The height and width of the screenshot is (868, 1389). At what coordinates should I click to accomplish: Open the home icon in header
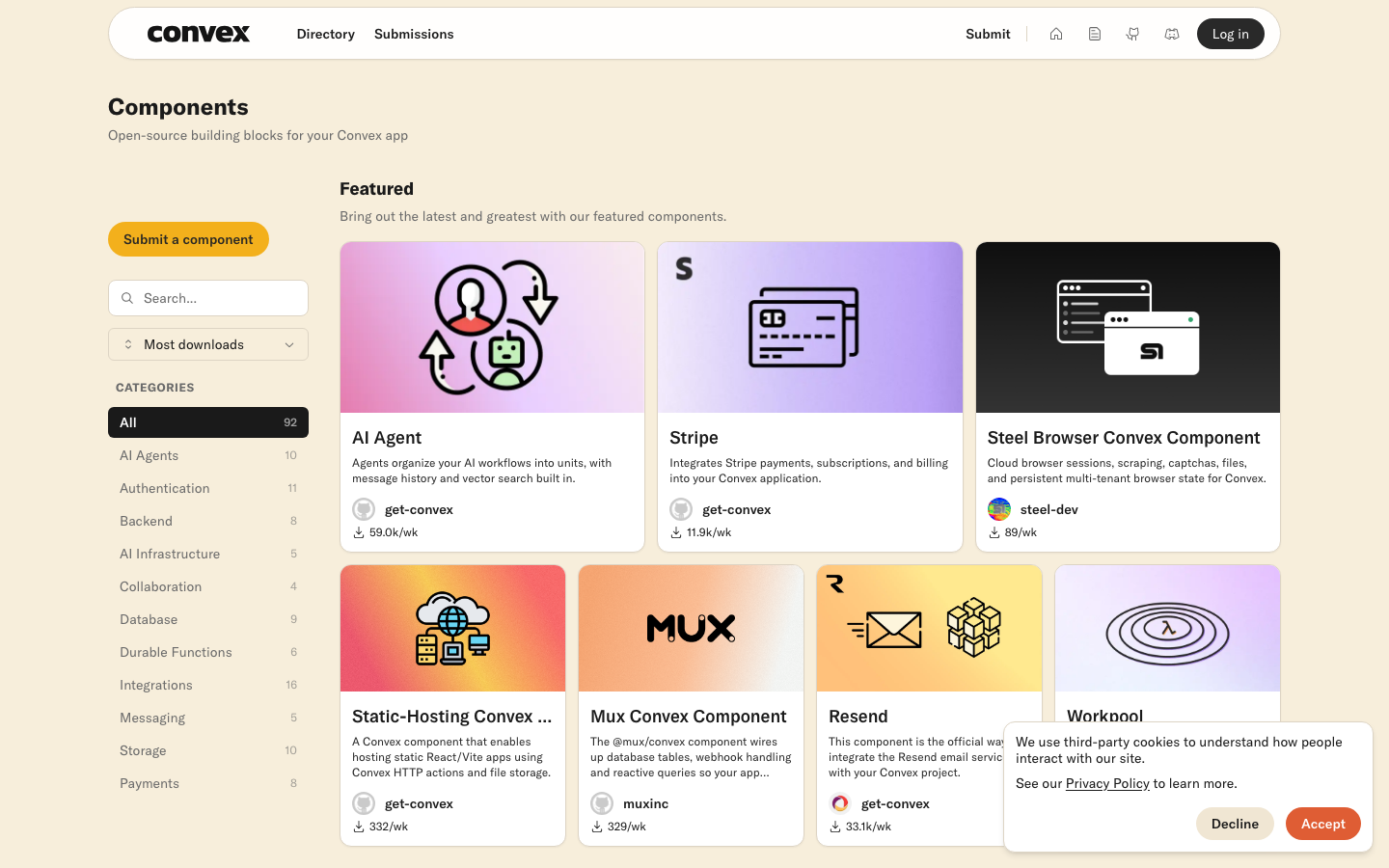pyautogui.click(x=1056, y=34)
